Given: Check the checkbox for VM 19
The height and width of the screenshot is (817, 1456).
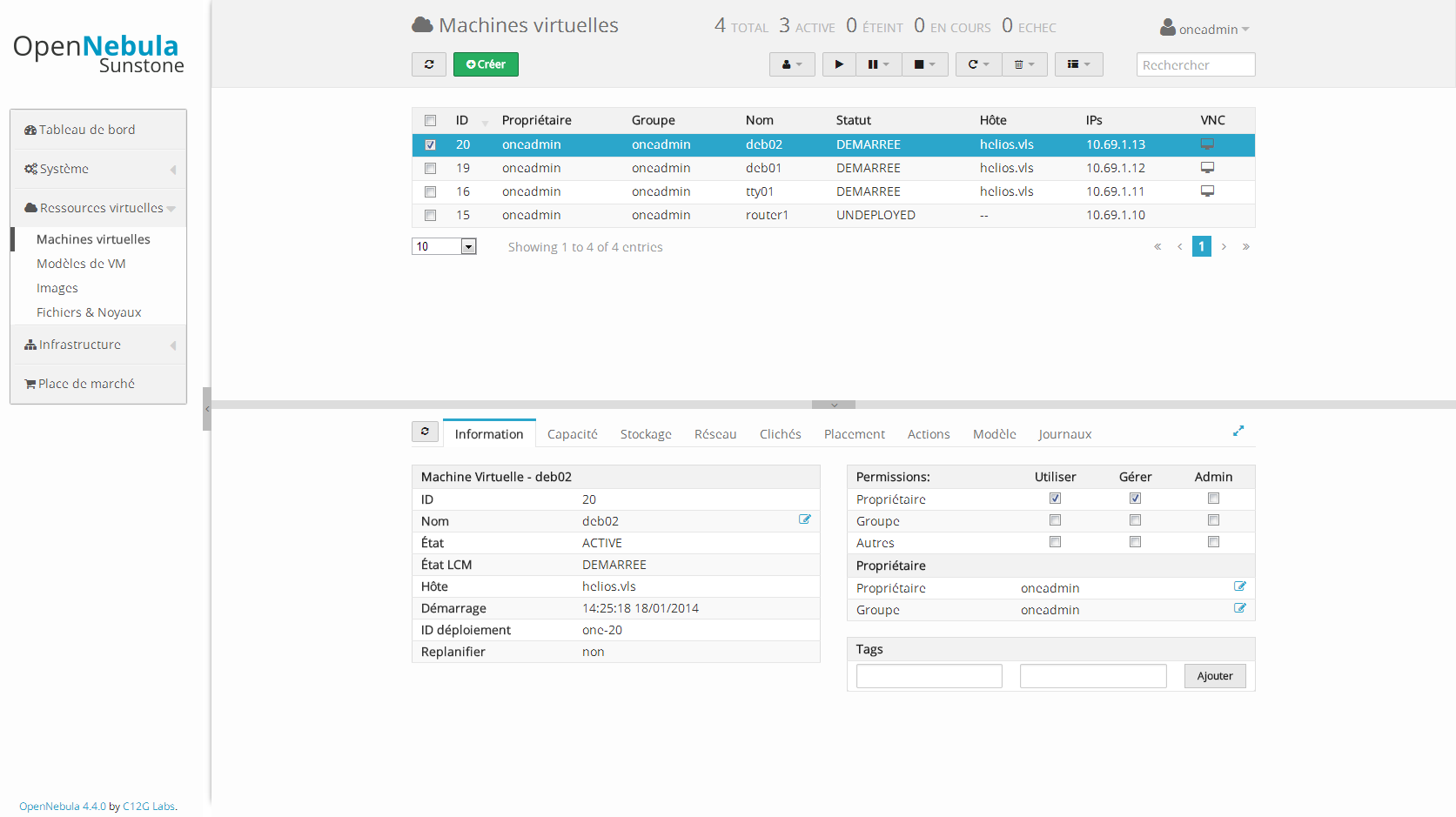Looking at the screenshot, I should tap(430, 168).
